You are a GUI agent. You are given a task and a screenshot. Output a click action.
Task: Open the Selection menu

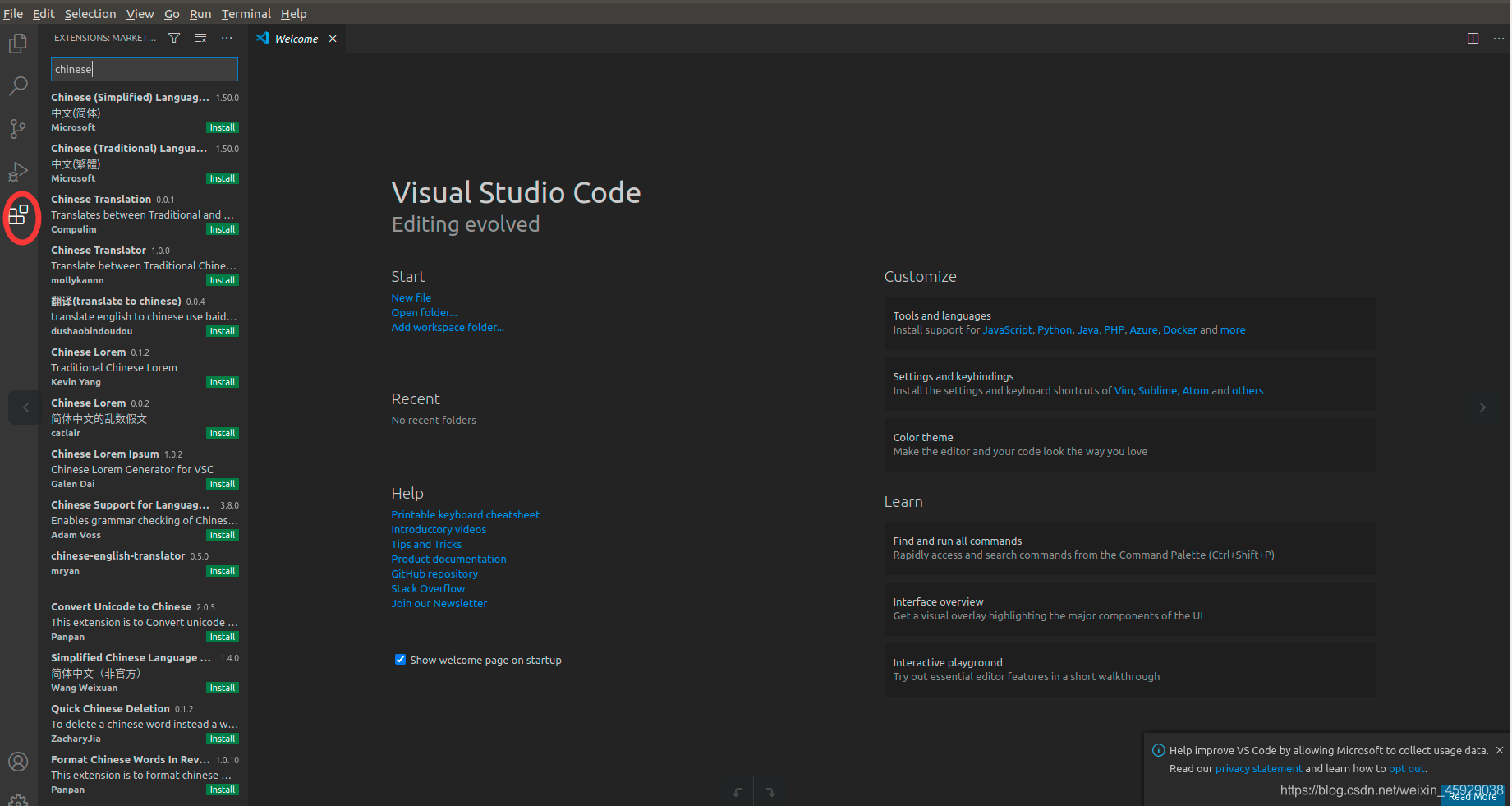point(90,14)
